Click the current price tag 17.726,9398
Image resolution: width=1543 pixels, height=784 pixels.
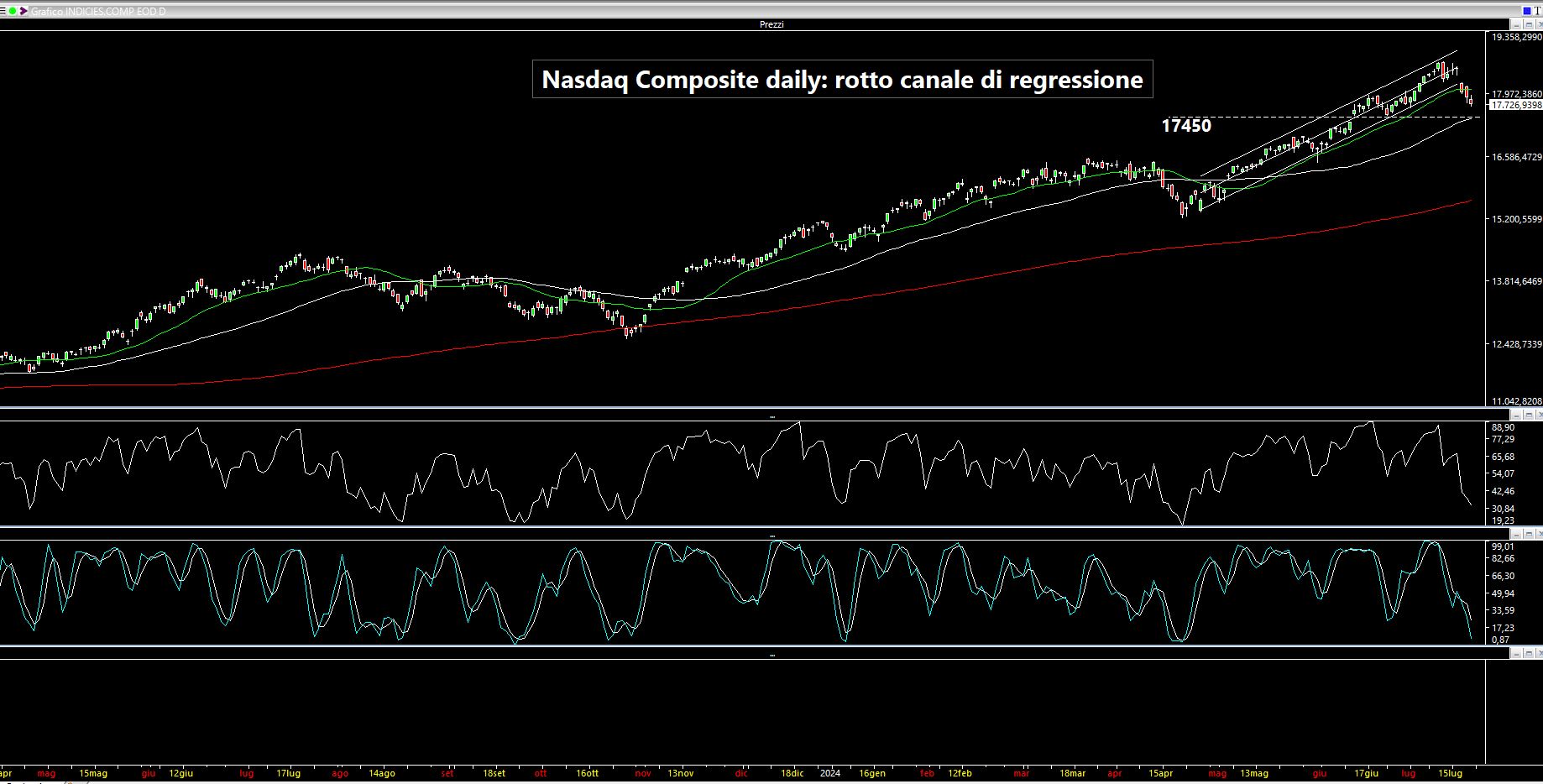tap(1515, 105)
